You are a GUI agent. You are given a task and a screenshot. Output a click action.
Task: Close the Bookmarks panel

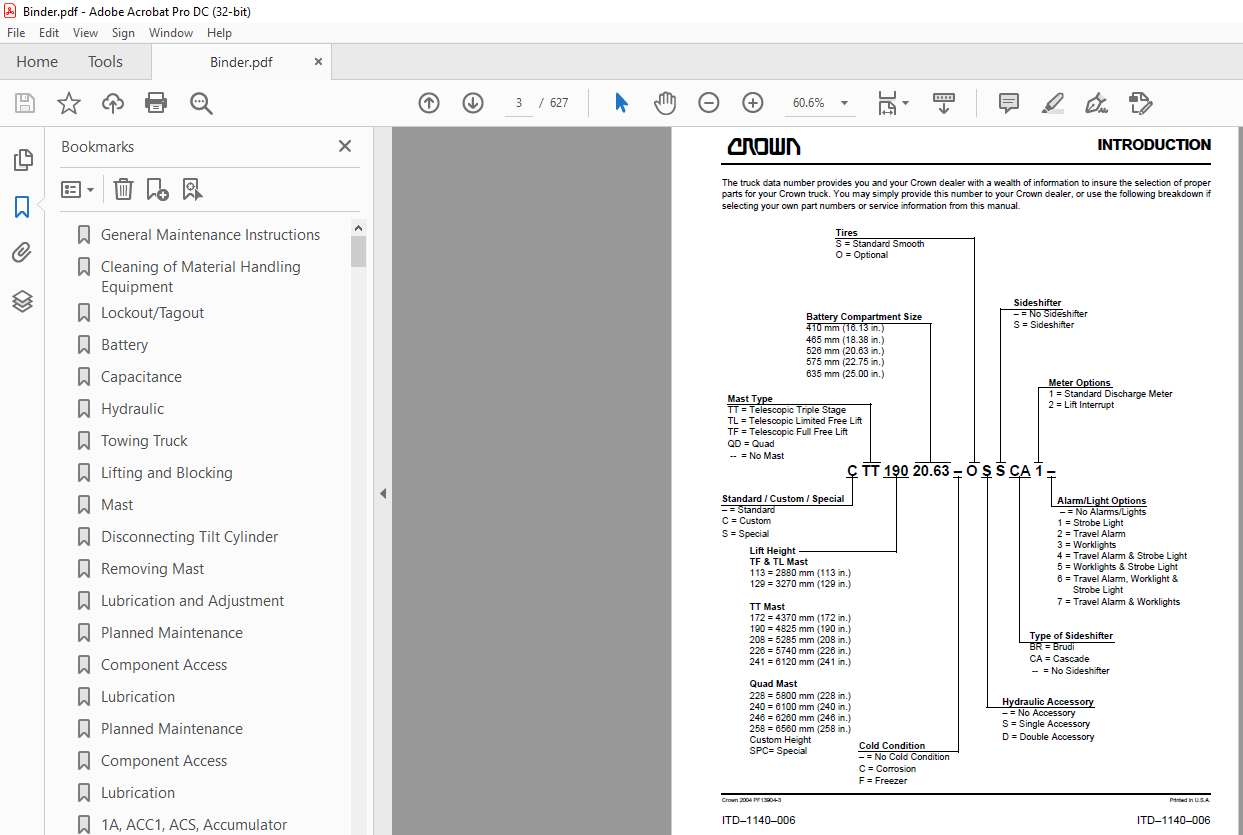(x=345, y=146)
